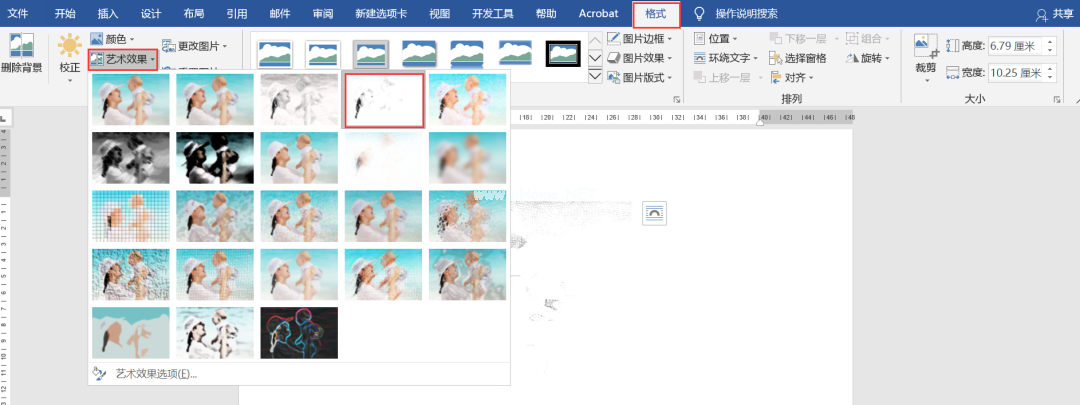Click the 格式 format tab
This screenshot has width=1080, height=405.
(x=656, y=14)
